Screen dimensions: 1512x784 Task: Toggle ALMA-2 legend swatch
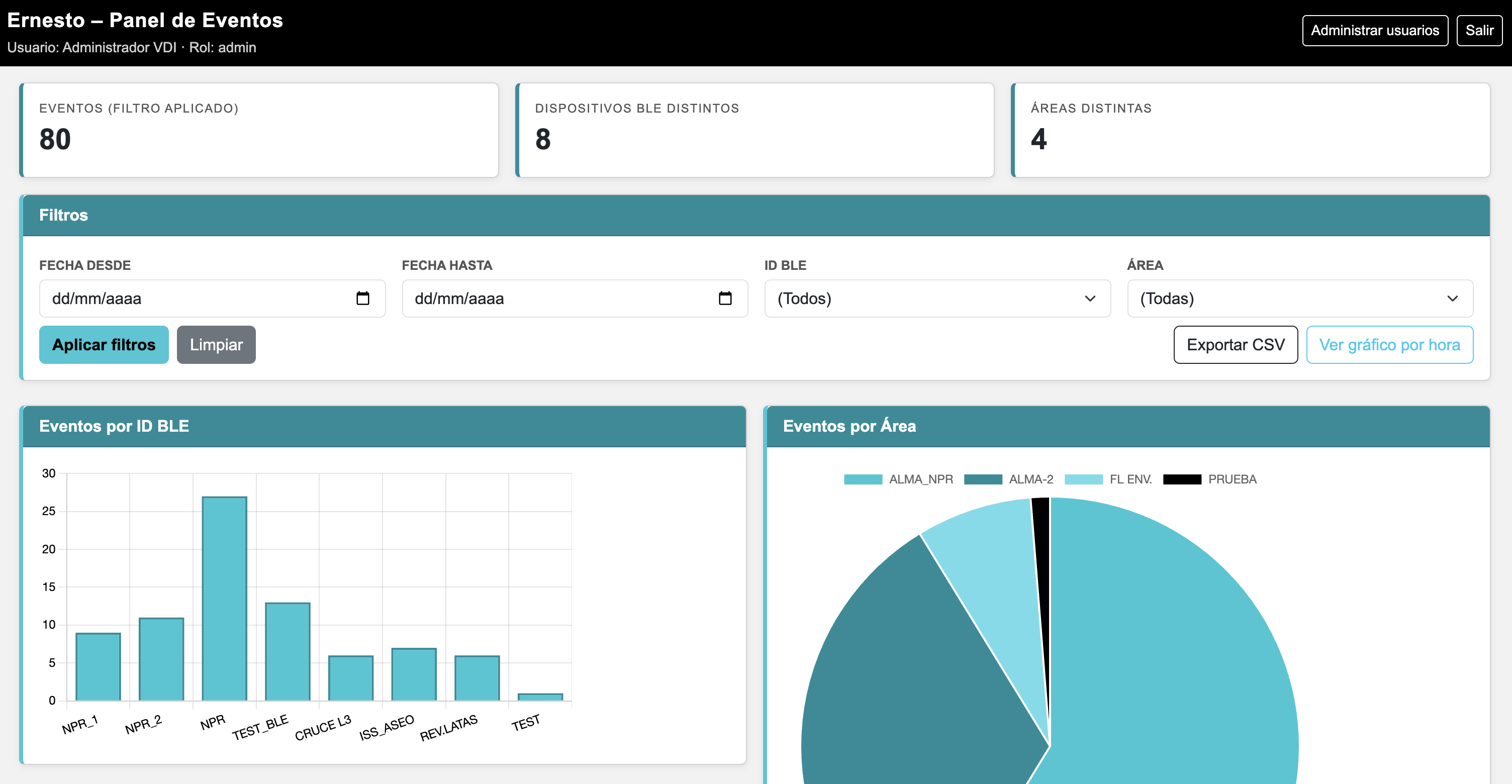coord(983,479)
